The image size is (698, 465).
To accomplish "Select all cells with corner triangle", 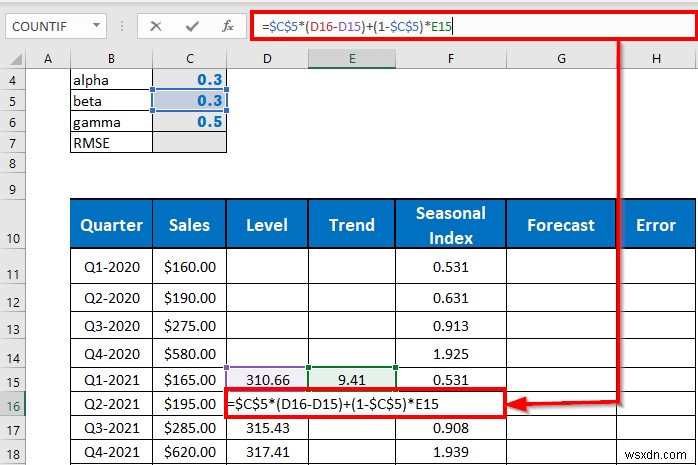I will pyautogui.click(x=16, y=59).
